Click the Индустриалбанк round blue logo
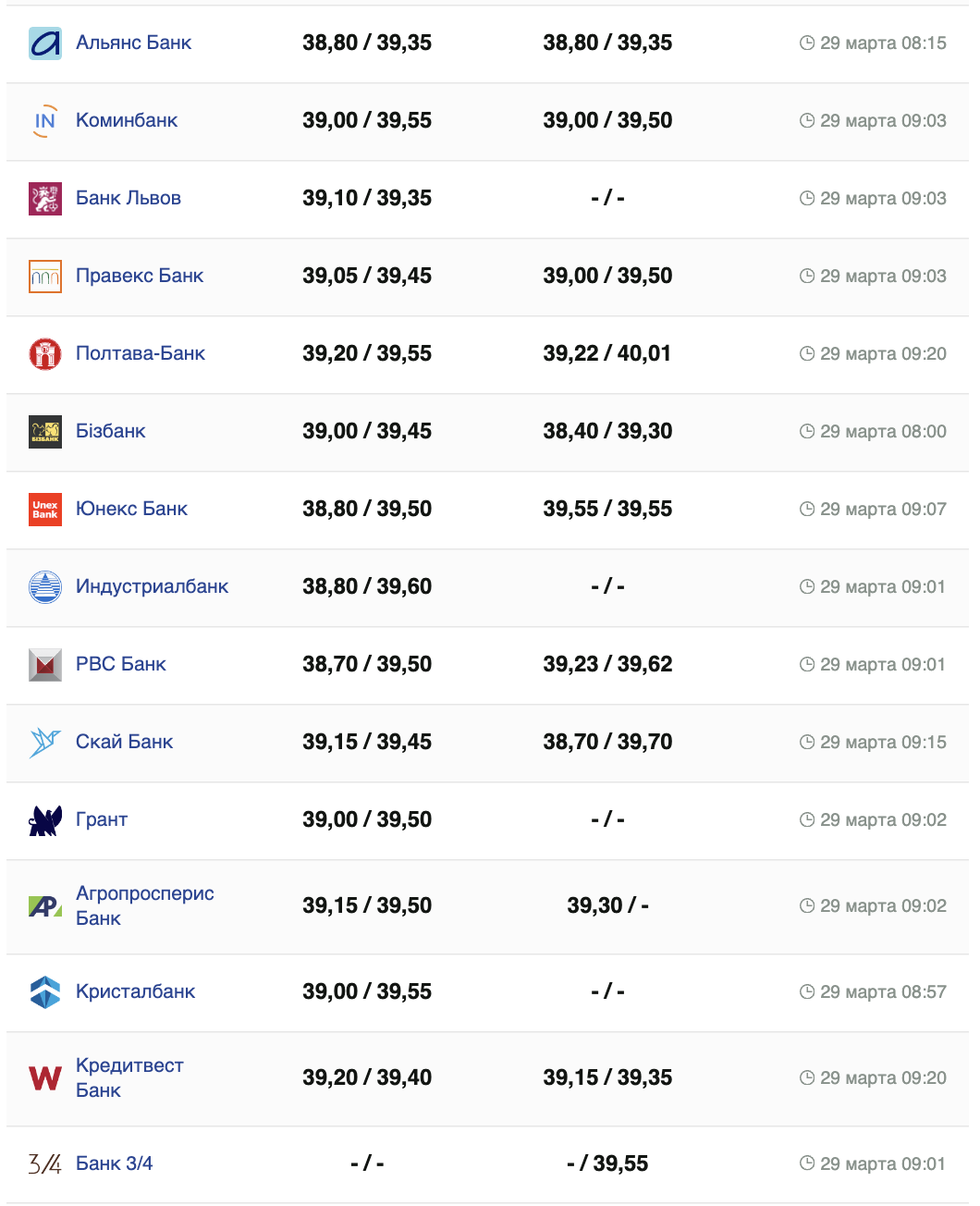 point(45,587)
